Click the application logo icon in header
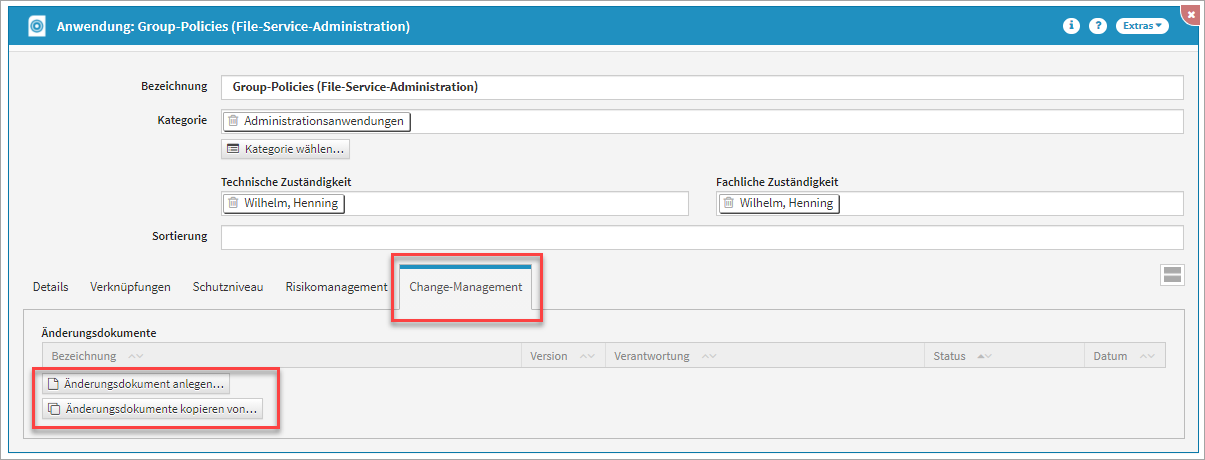 coord(36,26)
